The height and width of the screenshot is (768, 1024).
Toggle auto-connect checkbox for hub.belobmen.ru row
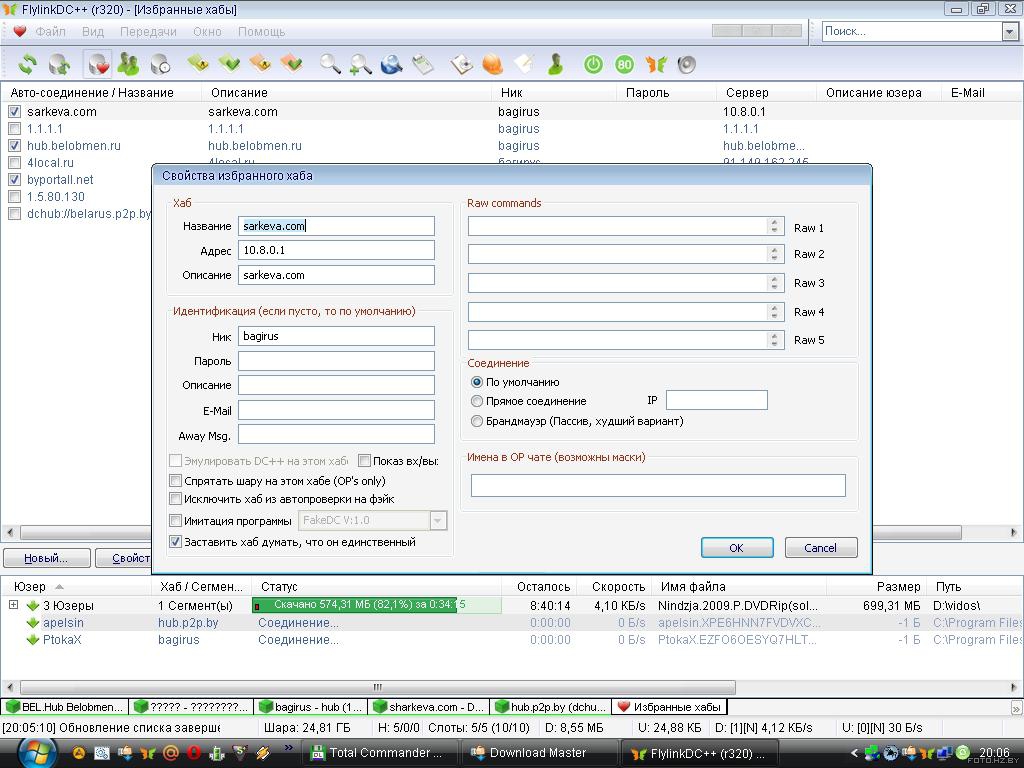click(x=14, y=146)
